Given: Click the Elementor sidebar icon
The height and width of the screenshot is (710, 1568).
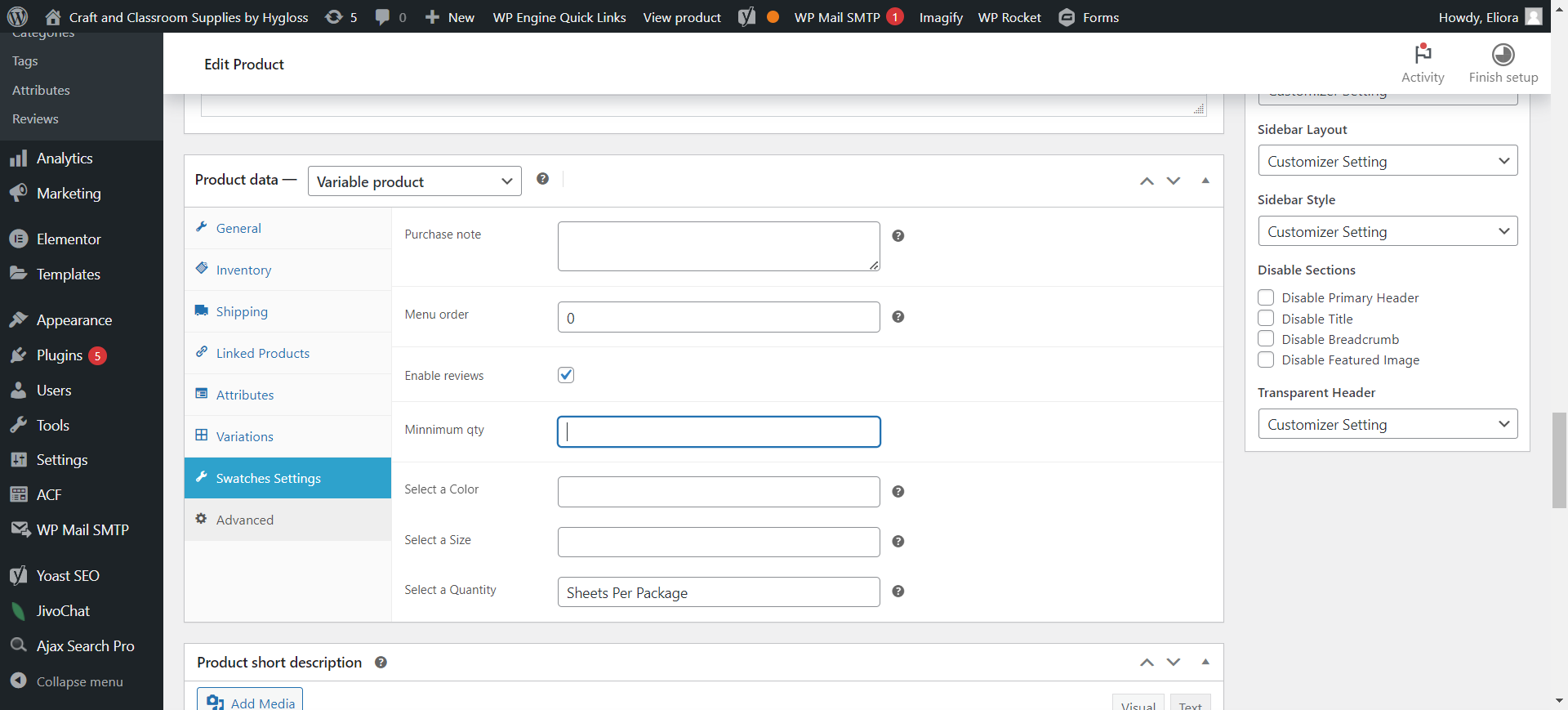Looking at the screenshot, I should (x=18, y=239).
